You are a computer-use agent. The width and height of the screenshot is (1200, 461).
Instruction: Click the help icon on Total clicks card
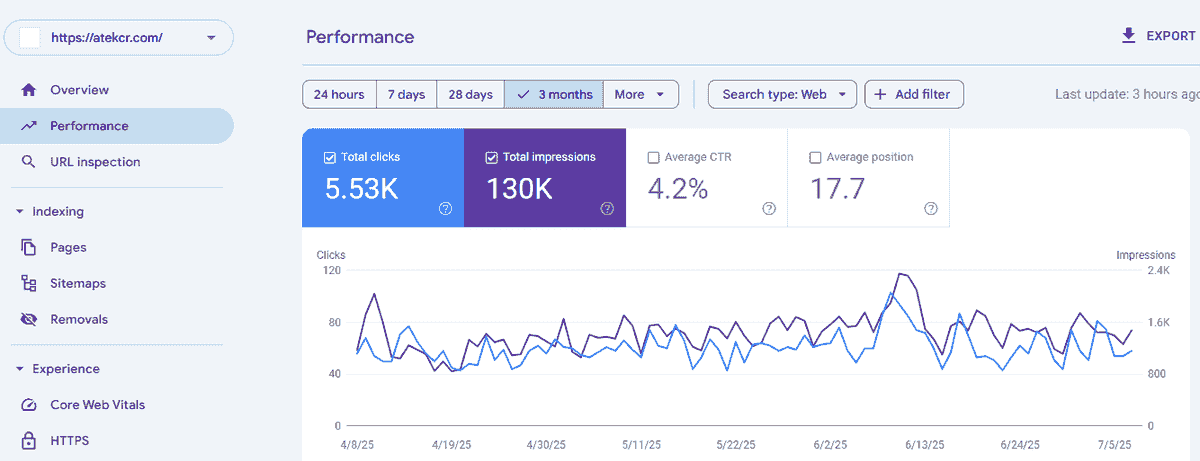[445, 209]
